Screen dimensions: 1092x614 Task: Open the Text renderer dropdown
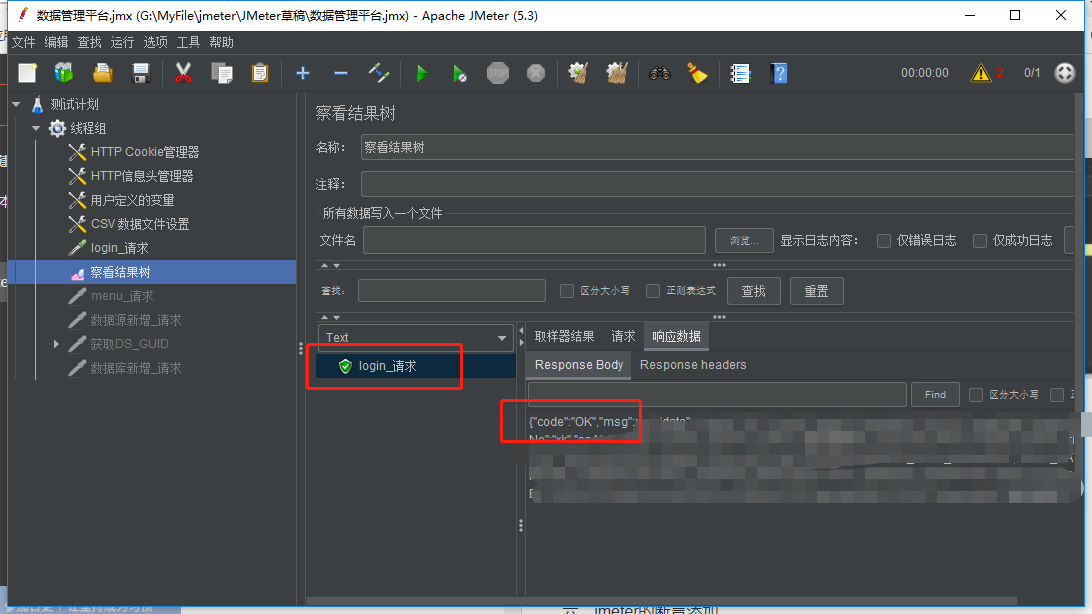point(416,338)
